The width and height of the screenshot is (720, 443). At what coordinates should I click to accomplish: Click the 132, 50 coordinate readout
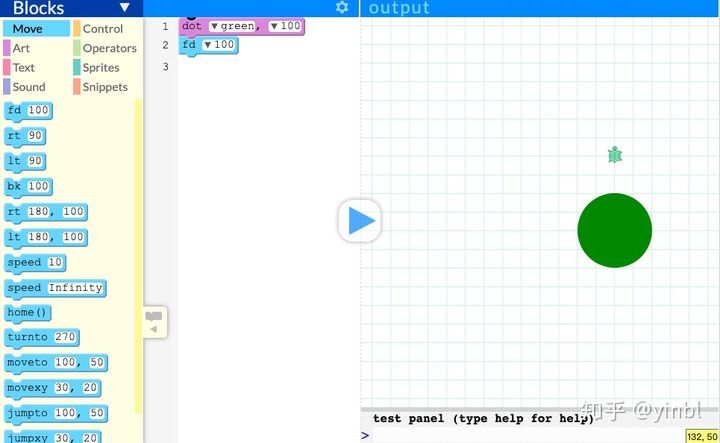(x=702, y=437)
